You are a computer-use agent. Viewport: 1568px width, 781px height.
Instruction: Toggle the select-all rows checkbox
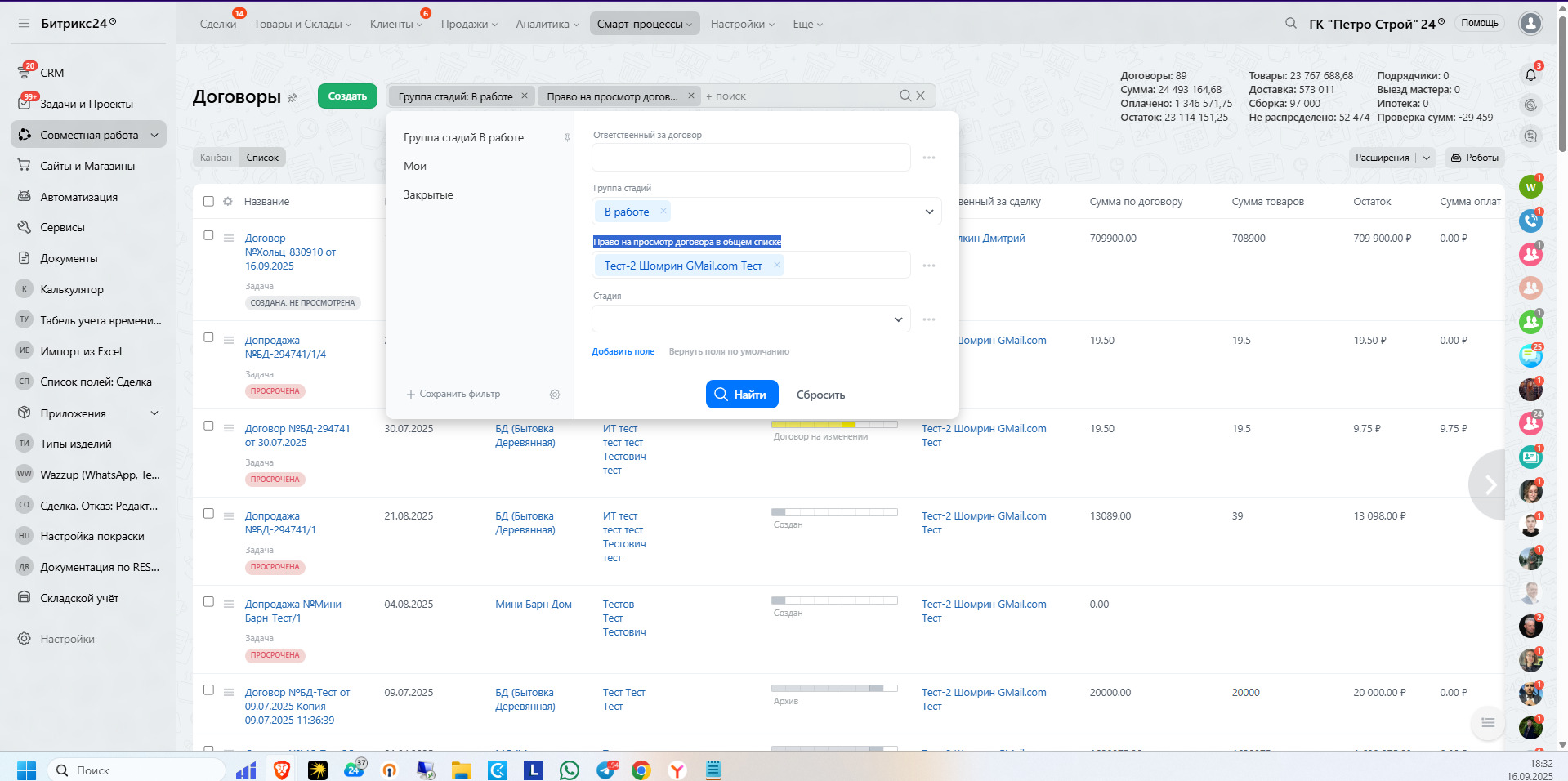(208, 202)
